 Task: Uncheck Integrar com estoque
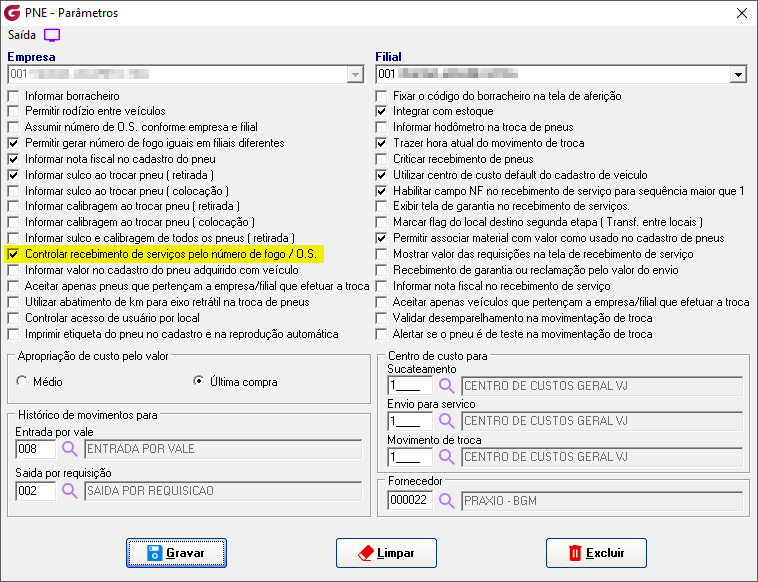coord(381,111)
